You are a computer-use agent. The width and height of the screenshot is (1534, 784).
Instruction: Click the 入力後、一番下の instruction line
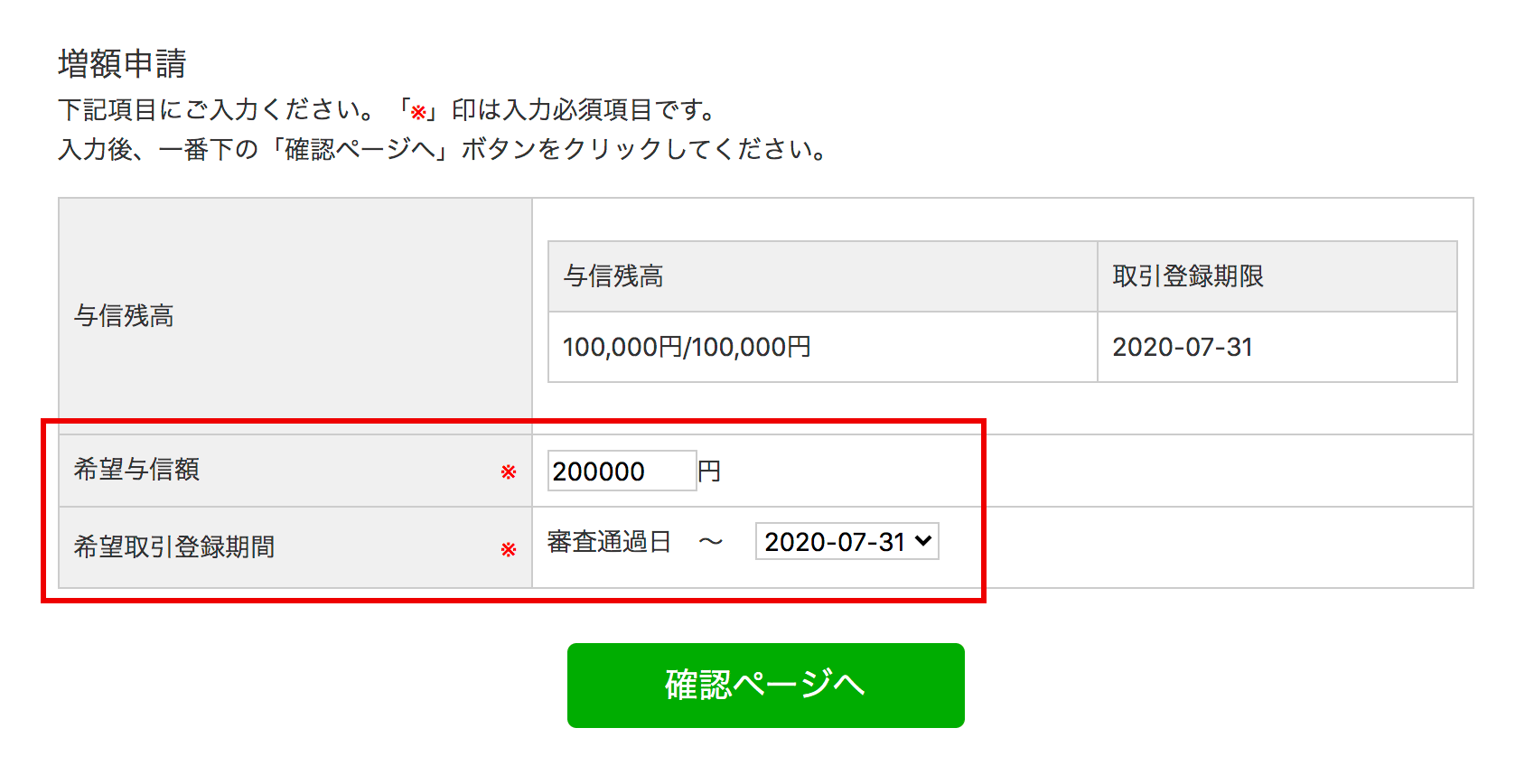click(441, 149)
